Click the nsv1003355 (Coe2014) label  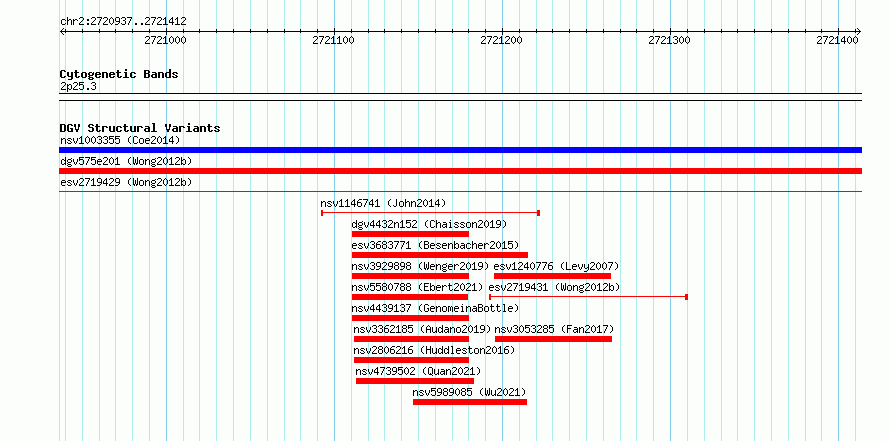click(120, 140)
